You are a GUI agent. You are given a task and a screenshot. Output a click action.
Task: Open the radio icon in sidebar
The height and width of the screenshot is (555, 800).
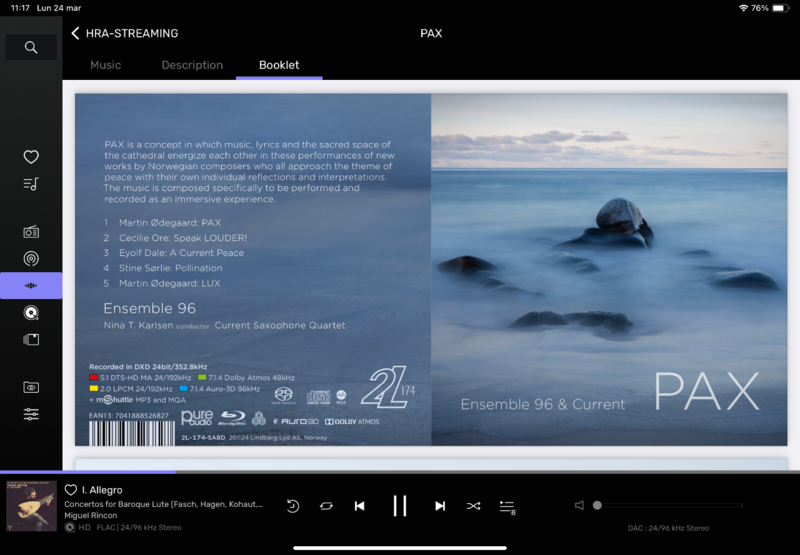pyautogui.click(x=31, y=232)
